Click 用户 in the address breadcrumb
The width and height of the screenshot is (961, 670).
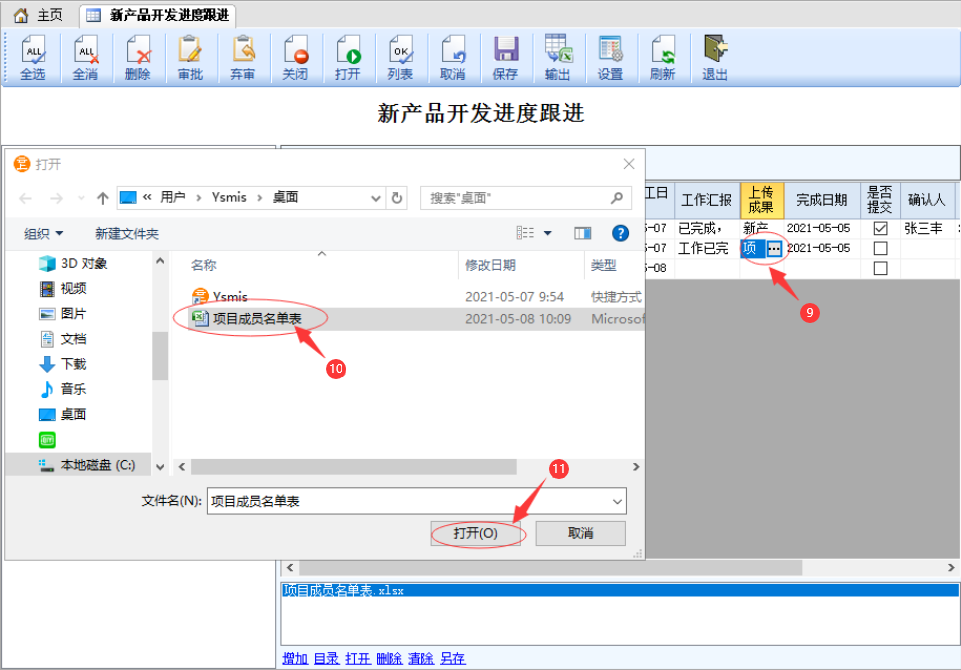pos(173,197)
